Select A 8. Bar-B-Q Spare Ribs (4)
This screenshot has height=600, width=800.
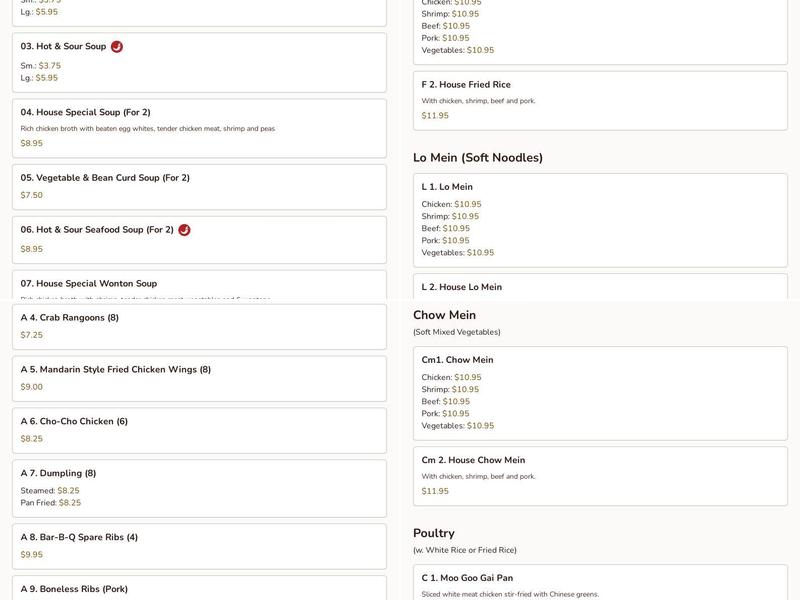[x=199, y=546]
